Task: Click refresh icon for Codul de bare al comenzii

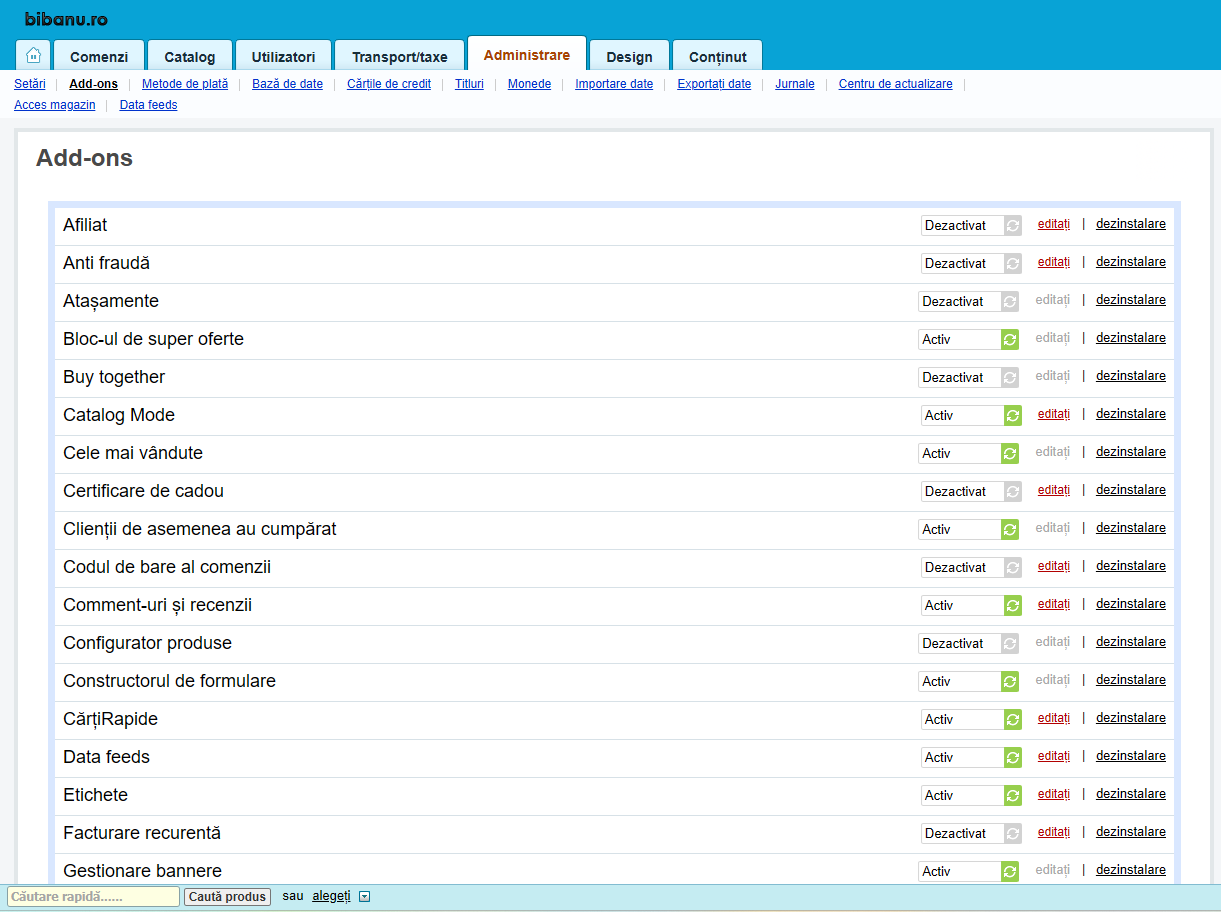Action: 1013,568
